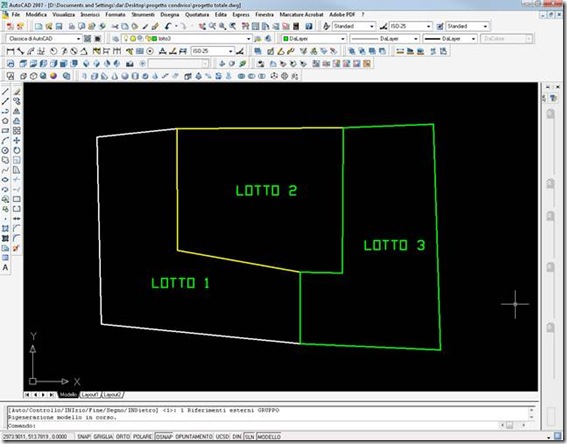Click the Linear dimension tool
Screen dimensions: 567x444
point(10,51)
